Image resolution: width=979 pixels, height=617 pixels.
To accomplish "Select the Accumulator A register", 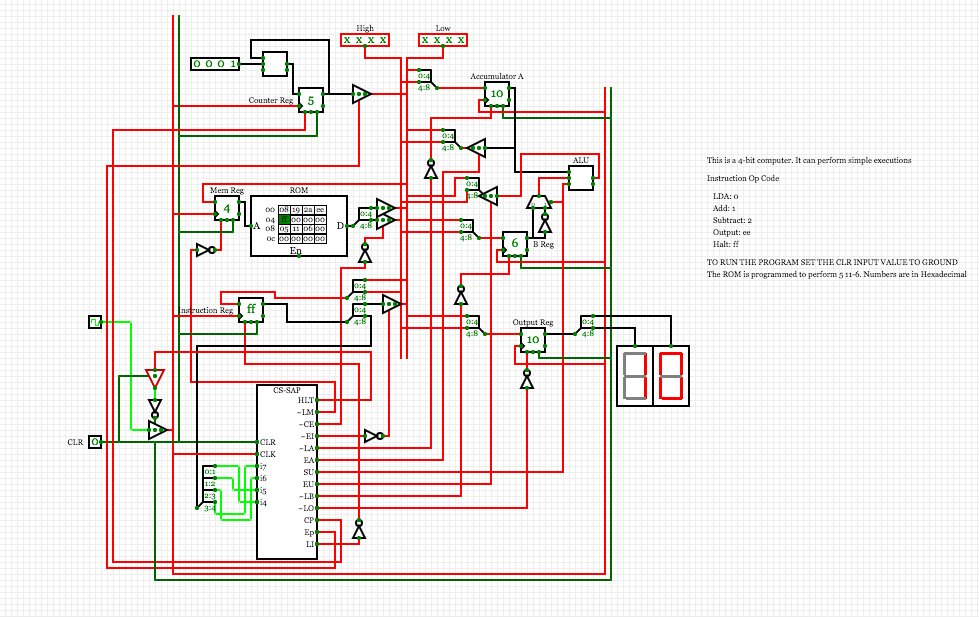I will tap(497, 94).
